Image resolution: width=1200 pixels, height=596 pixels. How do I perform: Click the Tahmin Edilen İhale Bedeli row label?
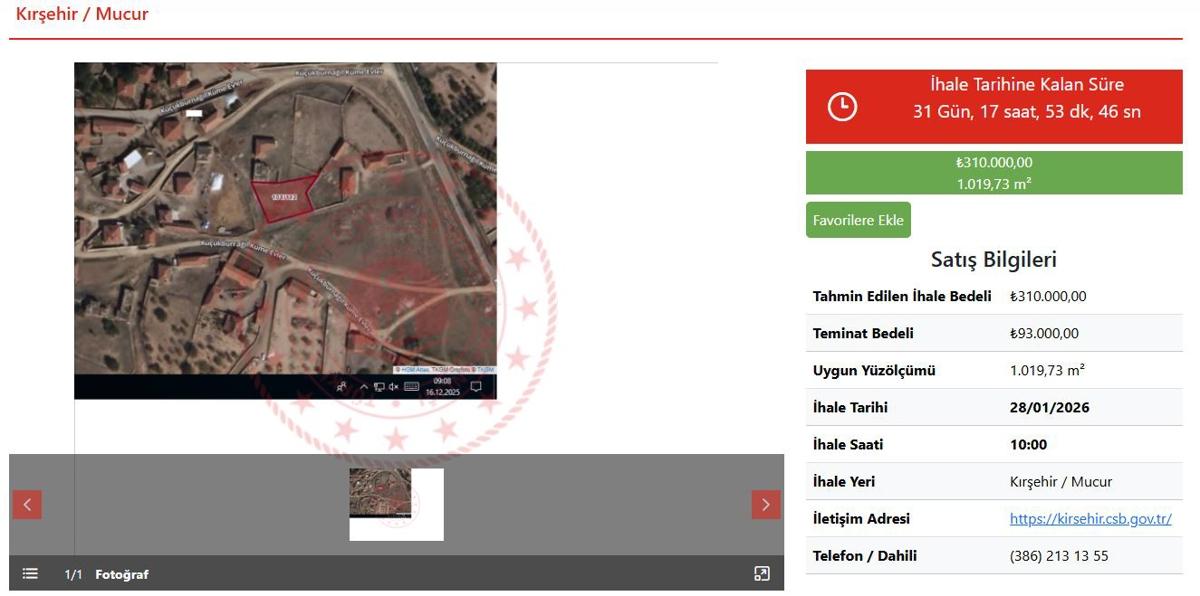[x=902, y=297]
